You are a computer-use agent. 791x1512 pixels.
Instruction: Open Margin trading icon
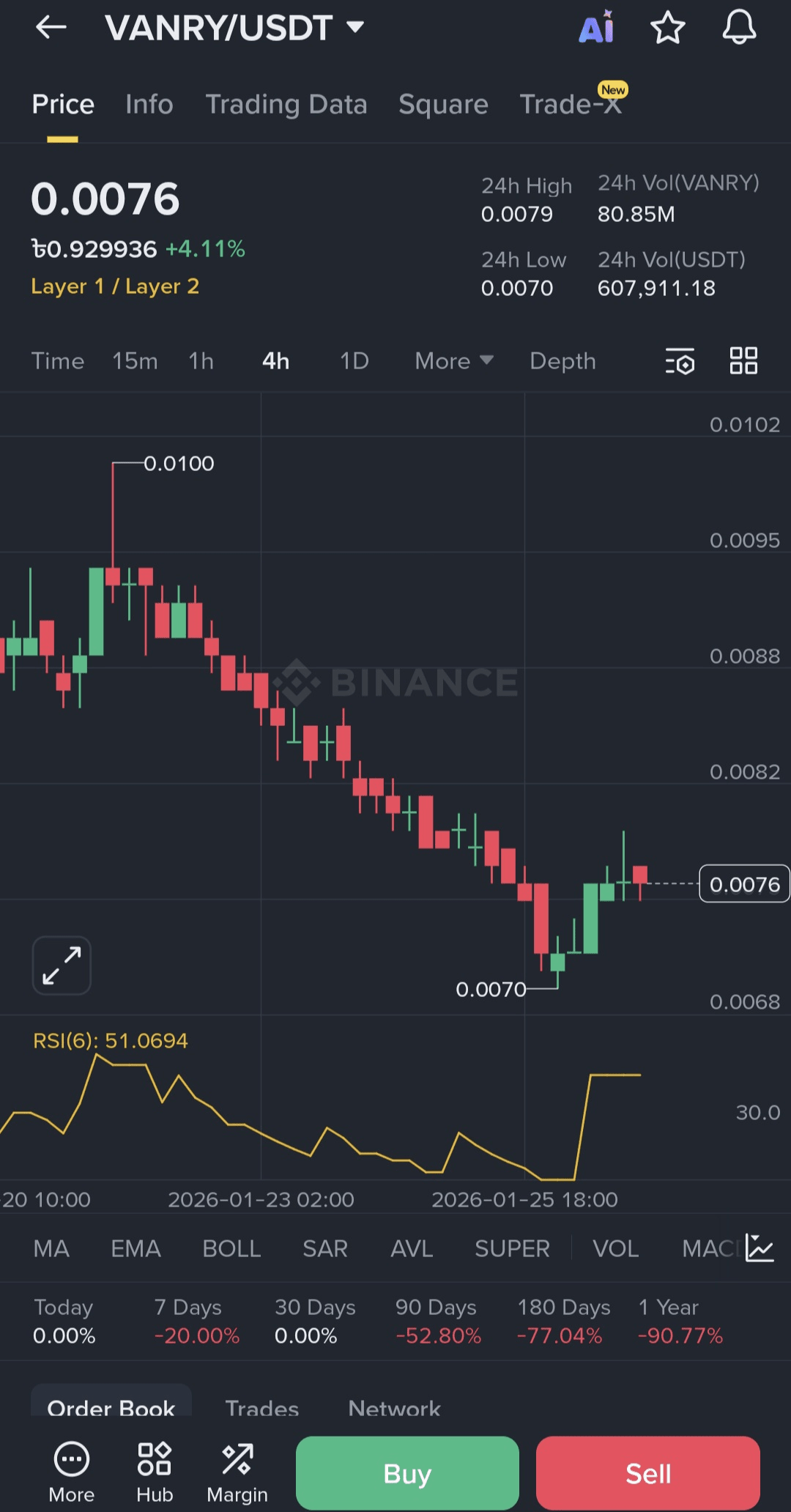237,1472
